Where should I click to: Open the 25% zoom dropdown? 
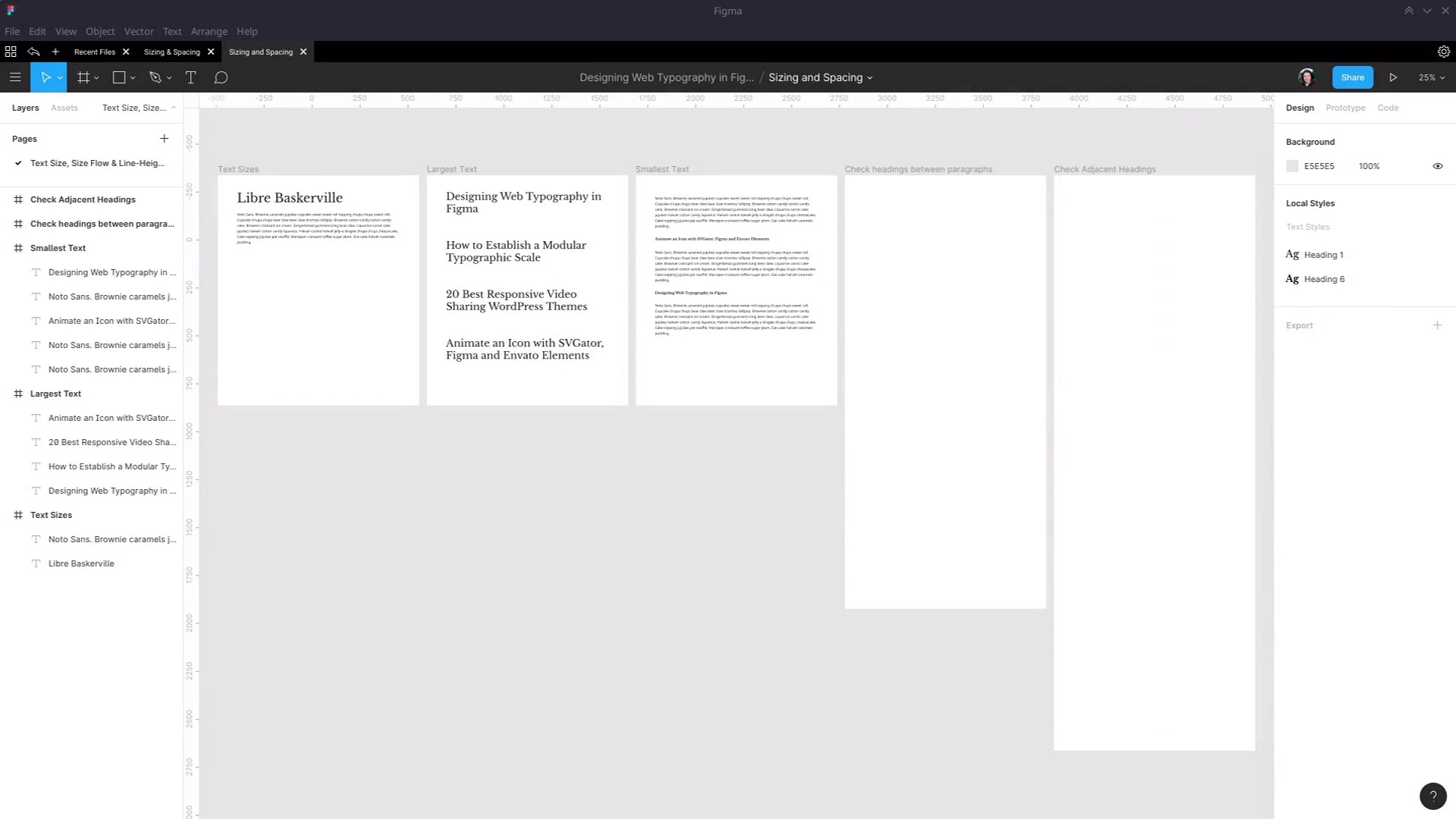[x=1432, y=77]
